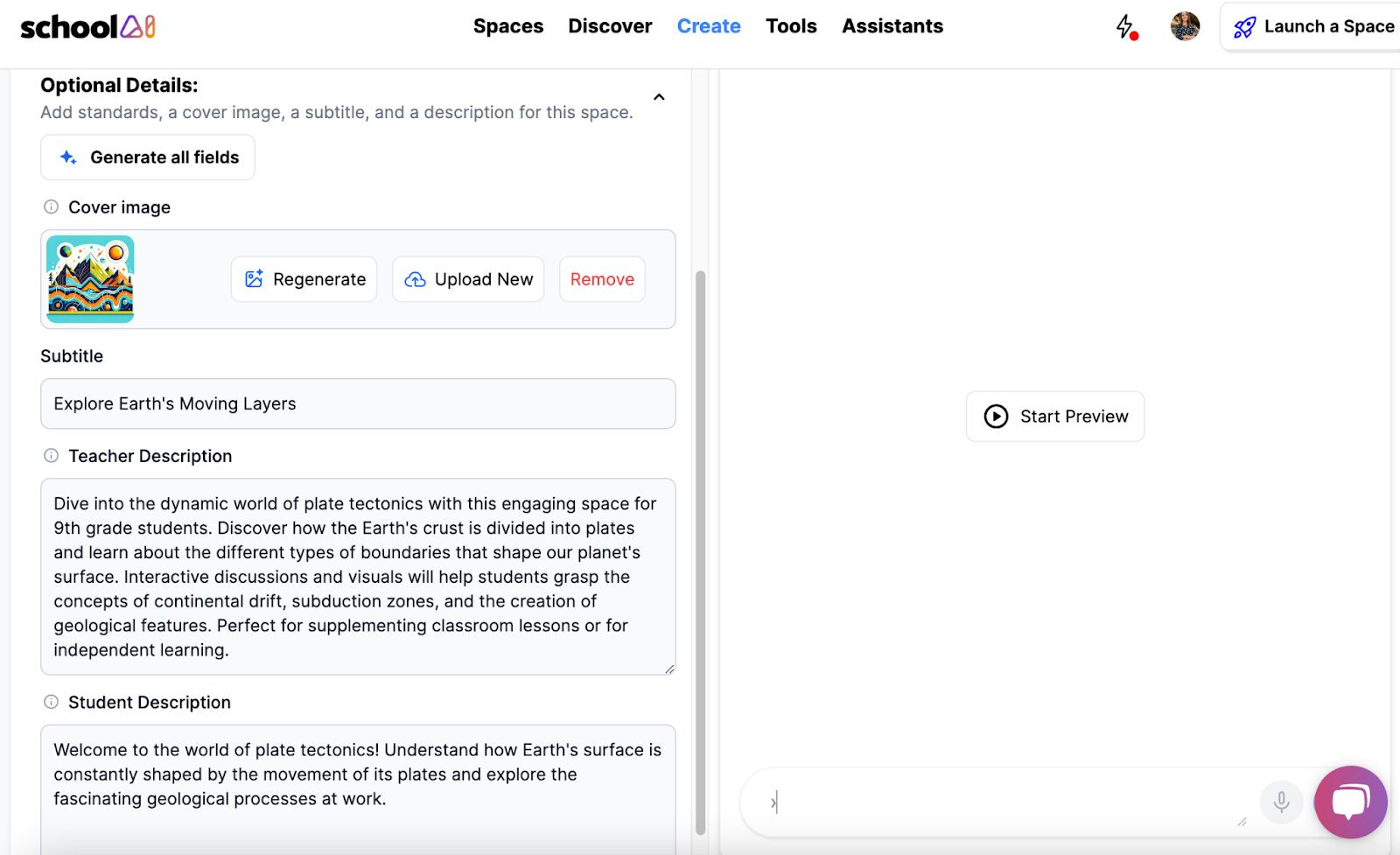Click the chat message input box
The width and height of the screenshot is (1400, 855).
1006,802
